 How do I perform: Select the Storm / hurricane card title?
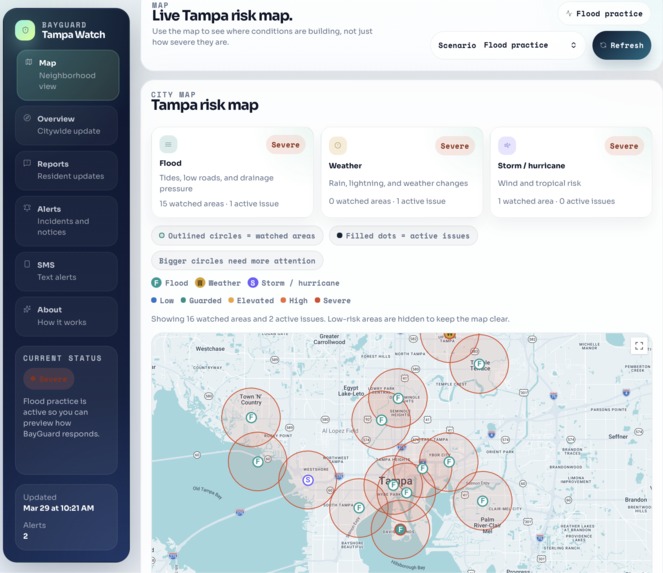531,166
